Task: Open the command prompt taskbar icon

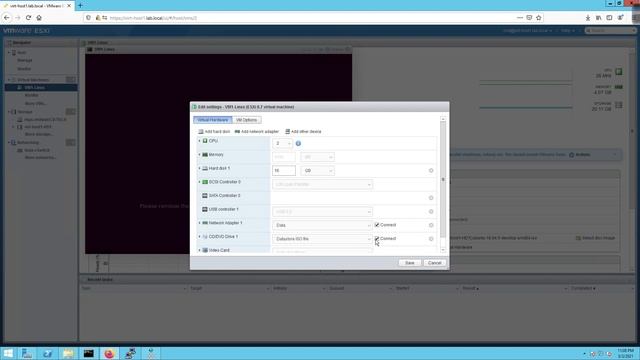Action: [89, 353]
